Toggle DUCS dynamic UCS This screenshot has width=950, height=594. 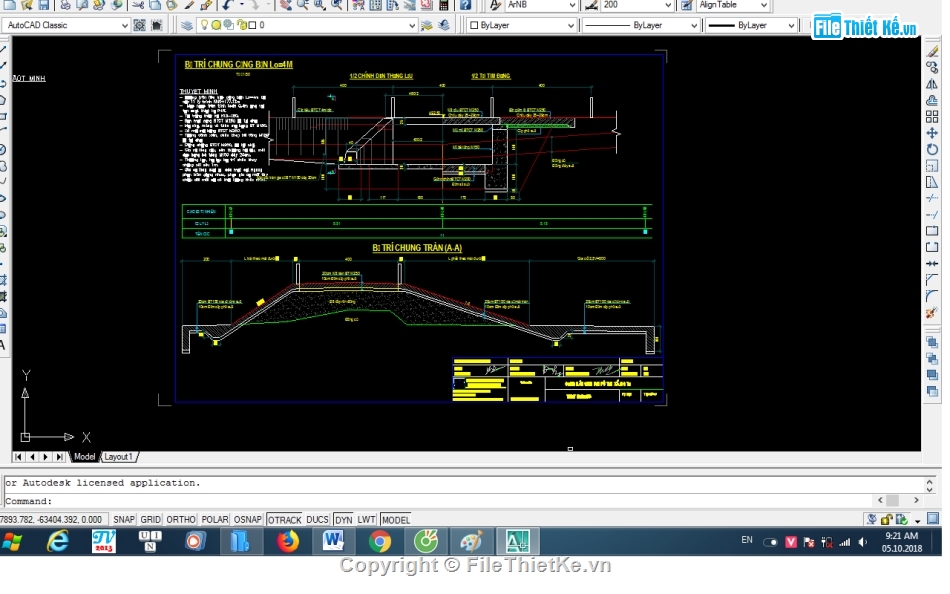[x=317, y=520]
